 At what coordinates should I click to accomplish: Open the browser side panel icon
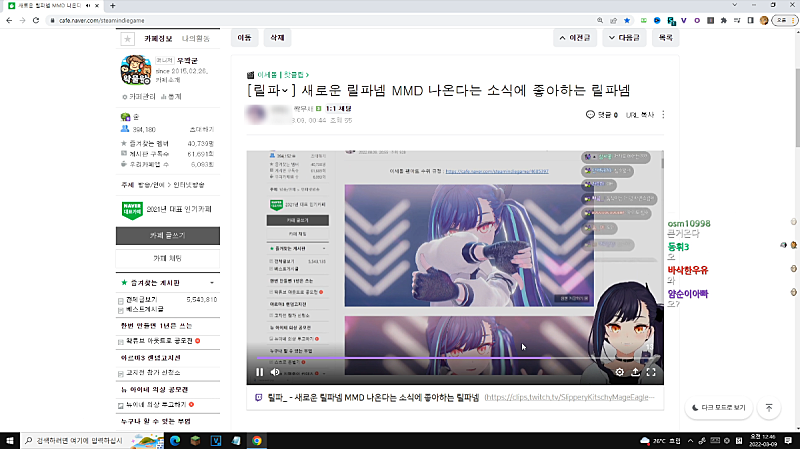pyautogui.click(x=751, y=20)
